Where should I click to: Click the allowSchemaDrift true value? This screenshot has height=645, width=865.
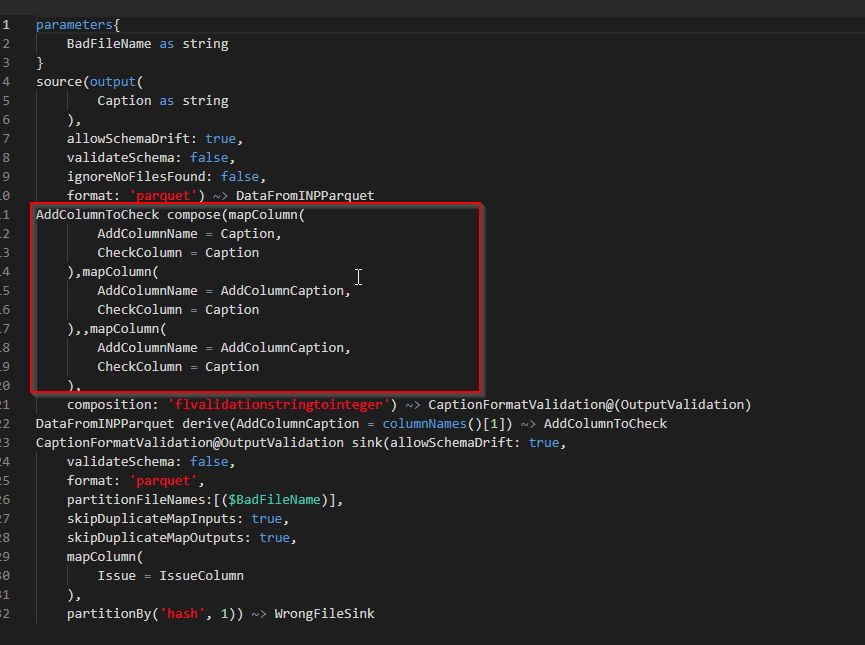[220, 138]
